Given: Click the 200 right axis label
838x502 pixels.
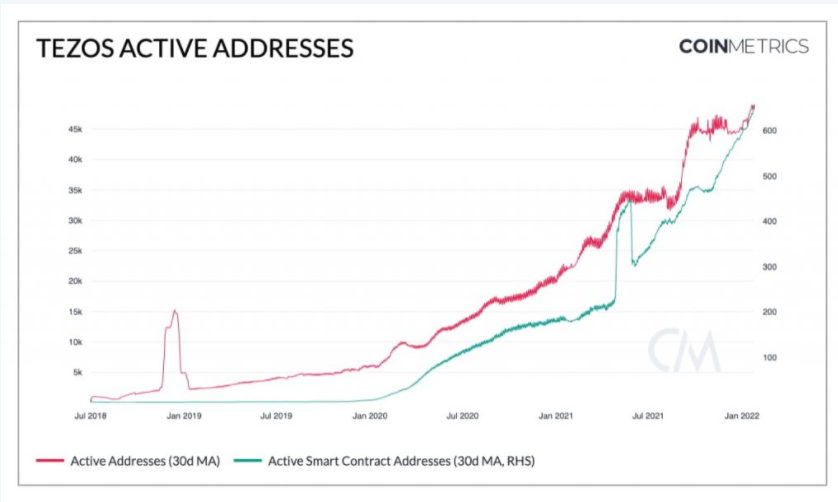Looking at the screenshot, I should (770, 312).
